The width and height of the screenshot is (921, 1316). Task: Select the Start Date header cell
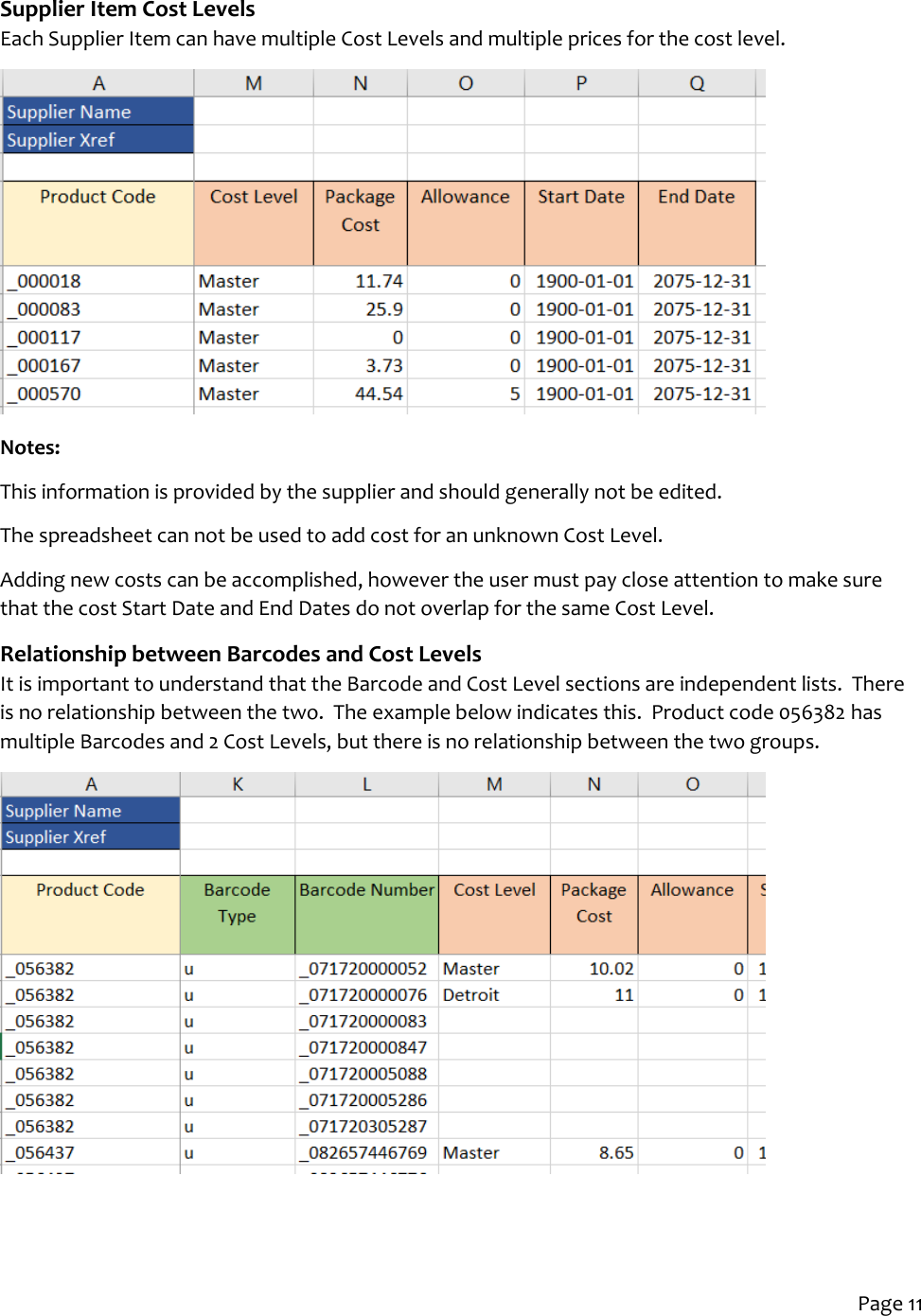pyautogui.click(x=581, y=197)
